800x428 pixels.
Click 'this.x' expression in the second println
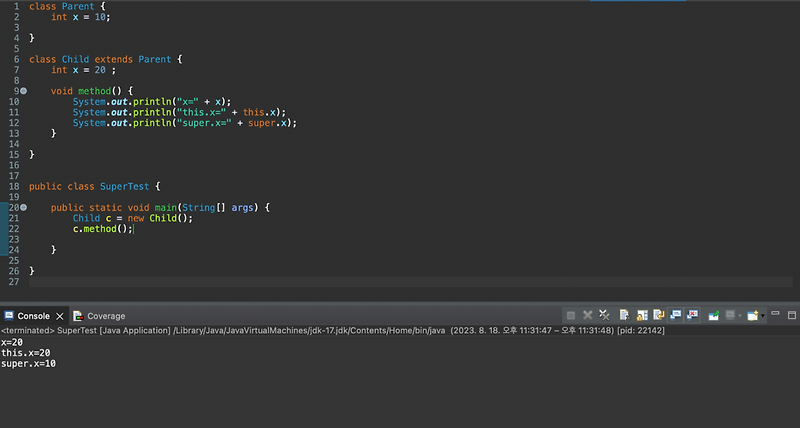point(259,112)
